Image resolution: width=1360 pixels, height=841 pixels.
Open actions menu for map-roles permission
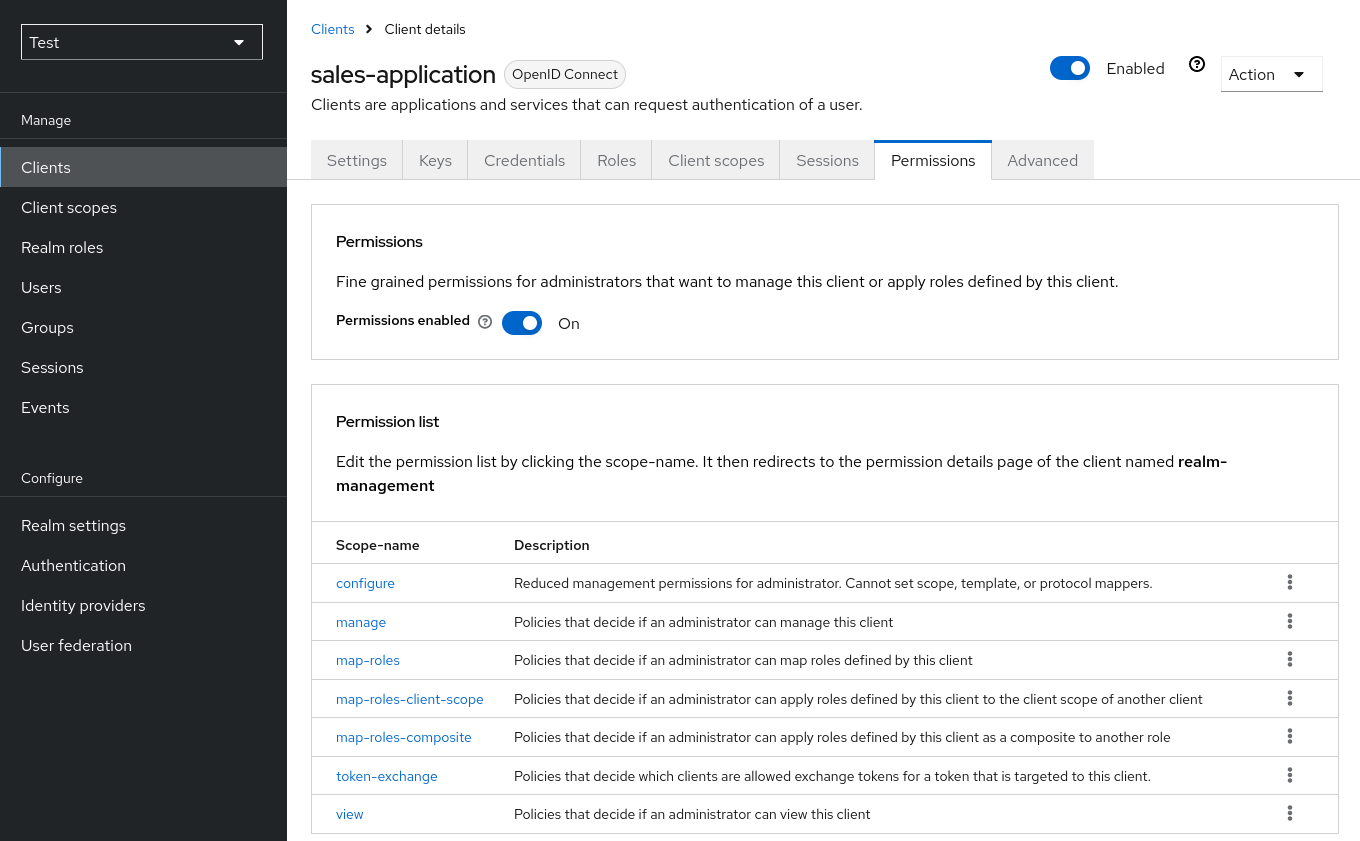1289,659
